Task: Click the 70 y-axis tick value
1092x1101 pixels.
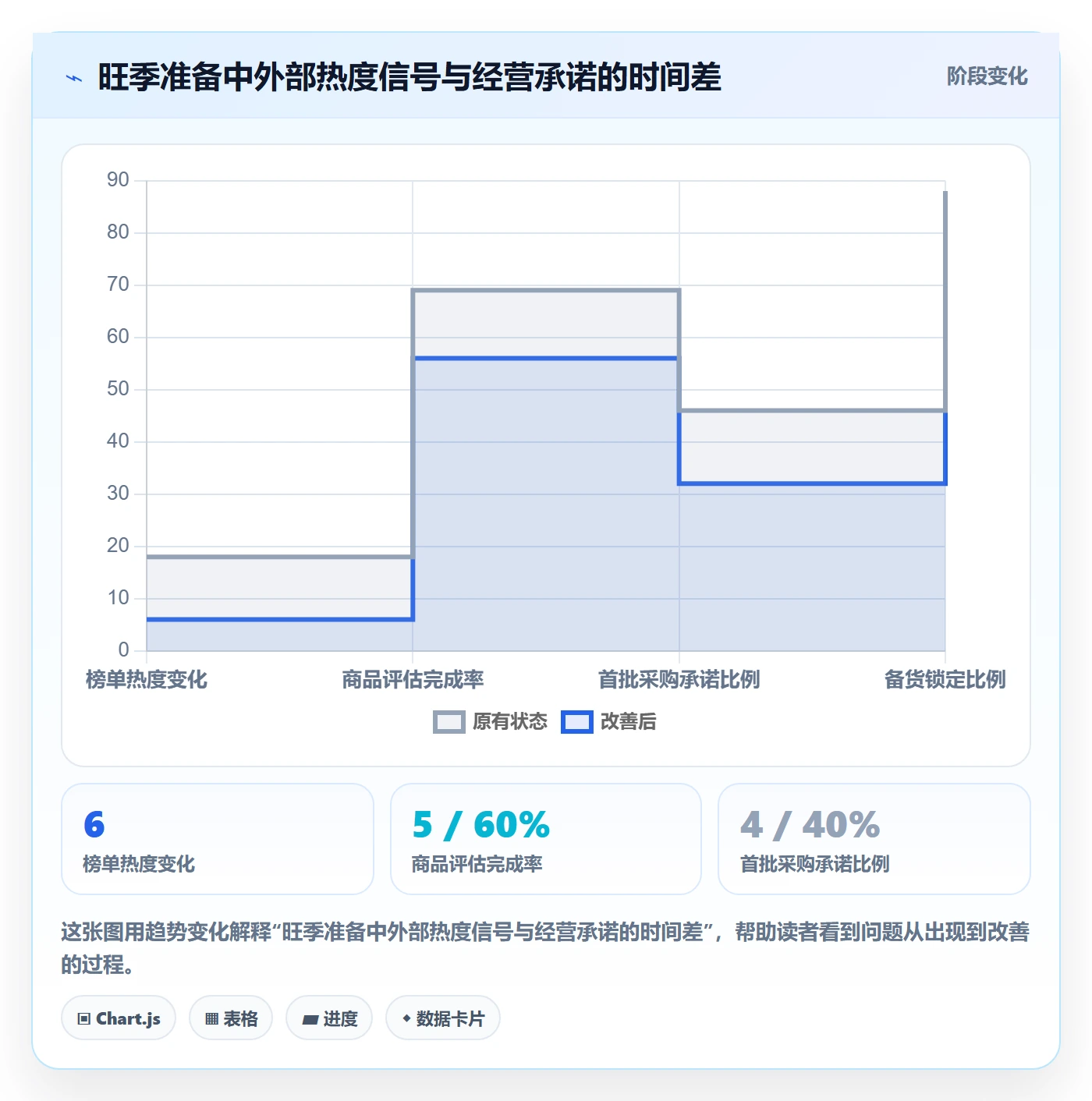Action: [x=118, y=285]
